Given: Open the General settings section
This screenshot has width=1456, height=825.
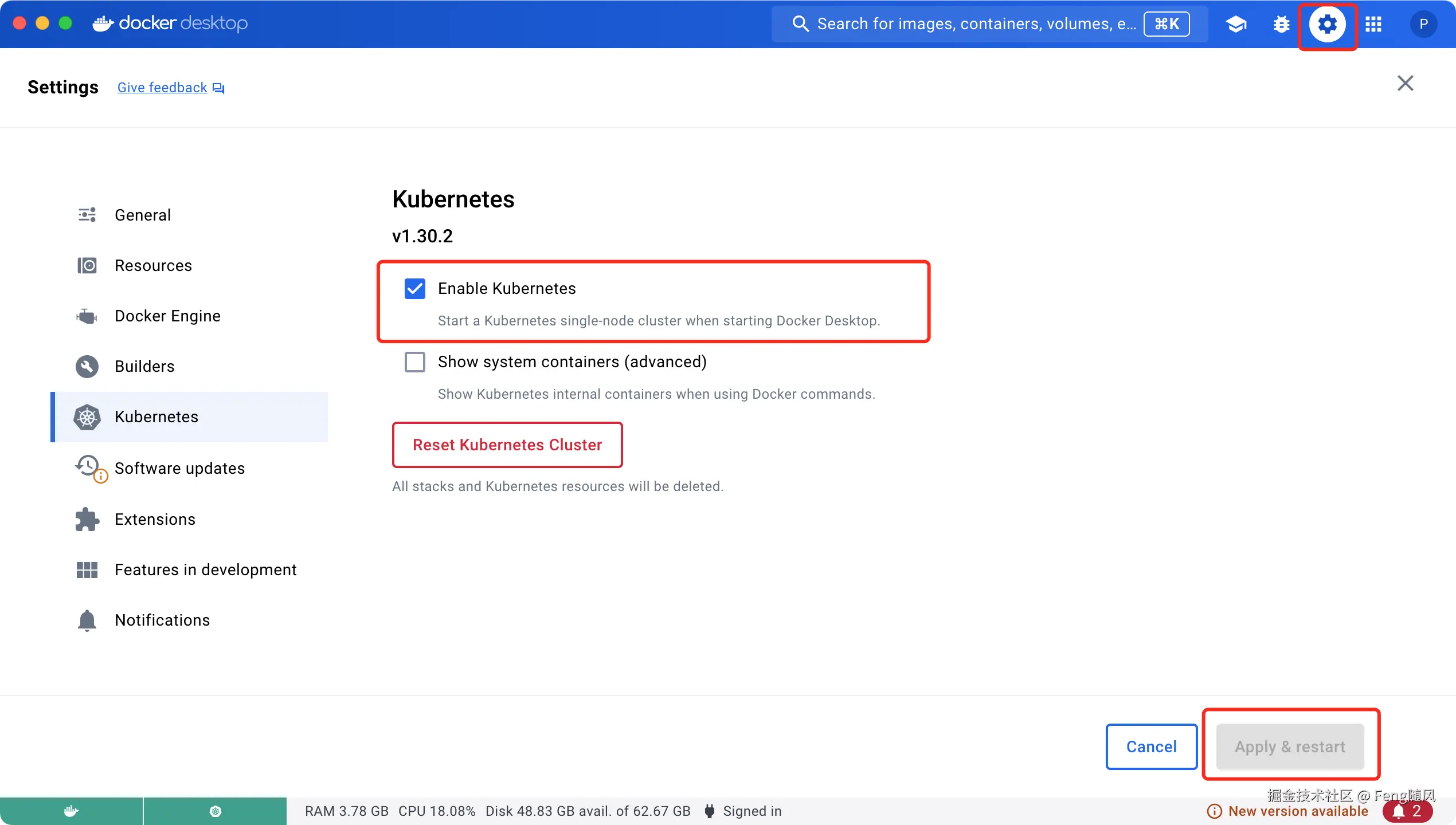Looking at the screenshot, I should [x=142, y=215].
